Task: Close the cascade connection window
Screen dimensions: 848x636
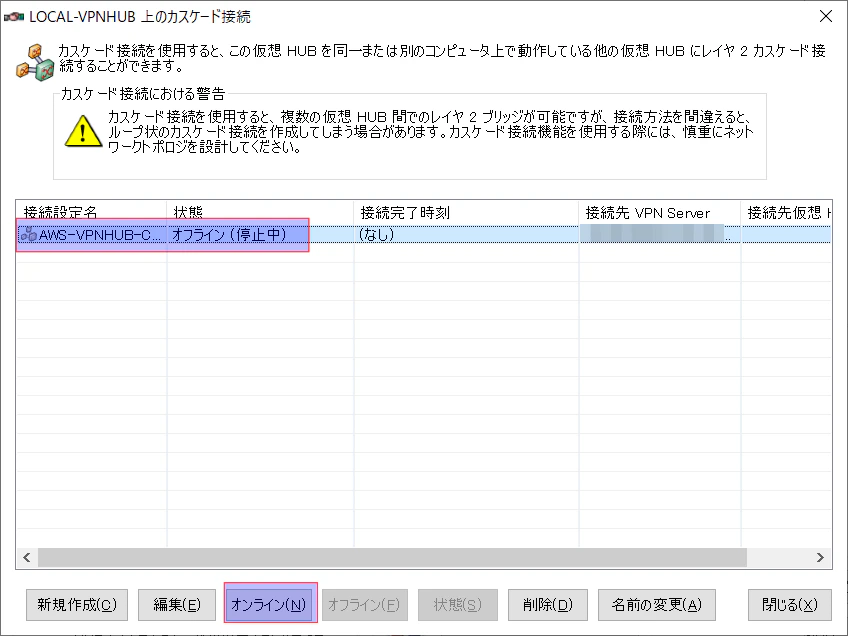Action: click(826, 16)
